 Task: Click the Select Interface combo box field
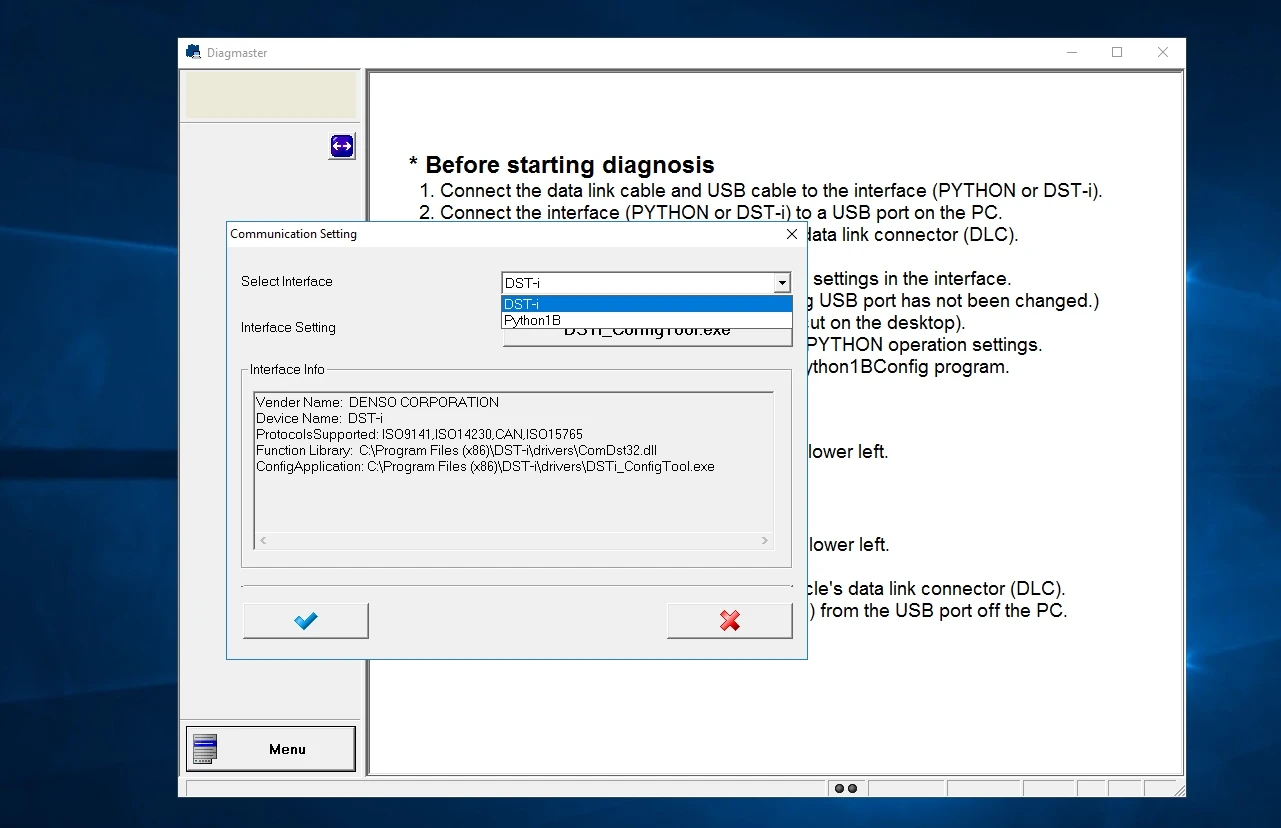[637, 283]
